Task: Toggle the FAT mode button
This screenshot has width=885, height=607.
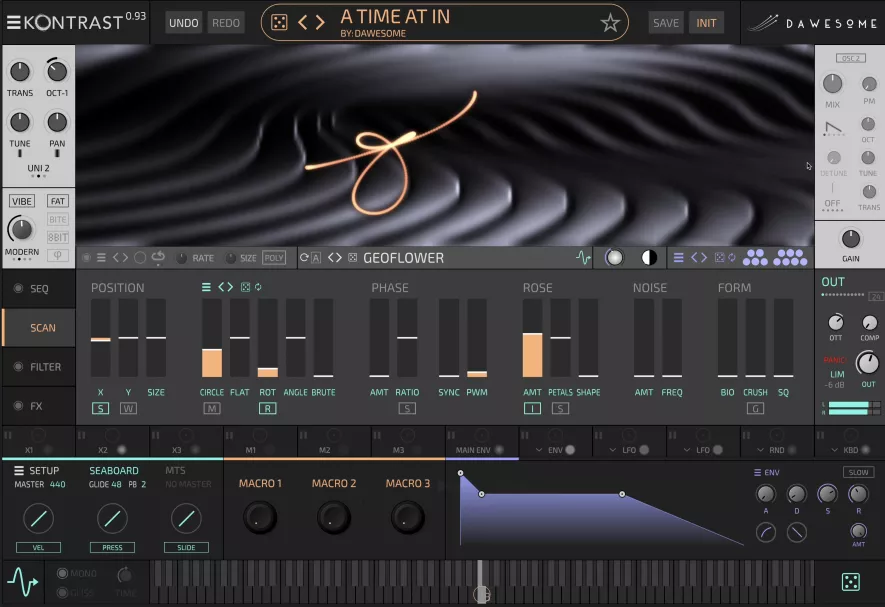Action: point(58,201)
